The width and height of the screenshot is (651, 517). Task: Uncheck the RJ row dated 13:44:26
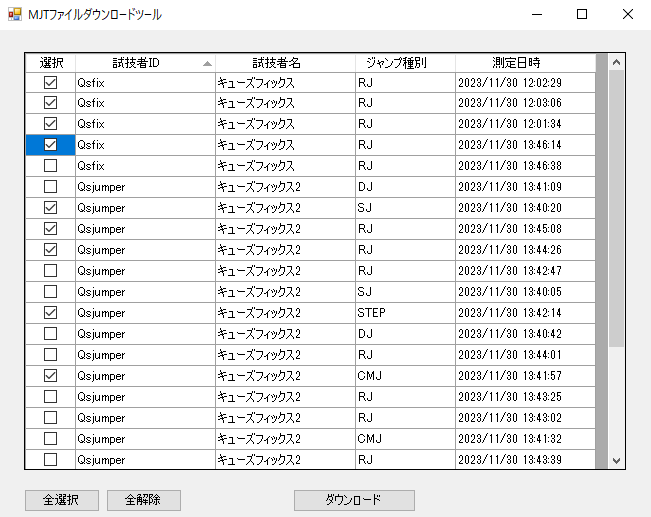pyautogui.click(x=50, y=250)
